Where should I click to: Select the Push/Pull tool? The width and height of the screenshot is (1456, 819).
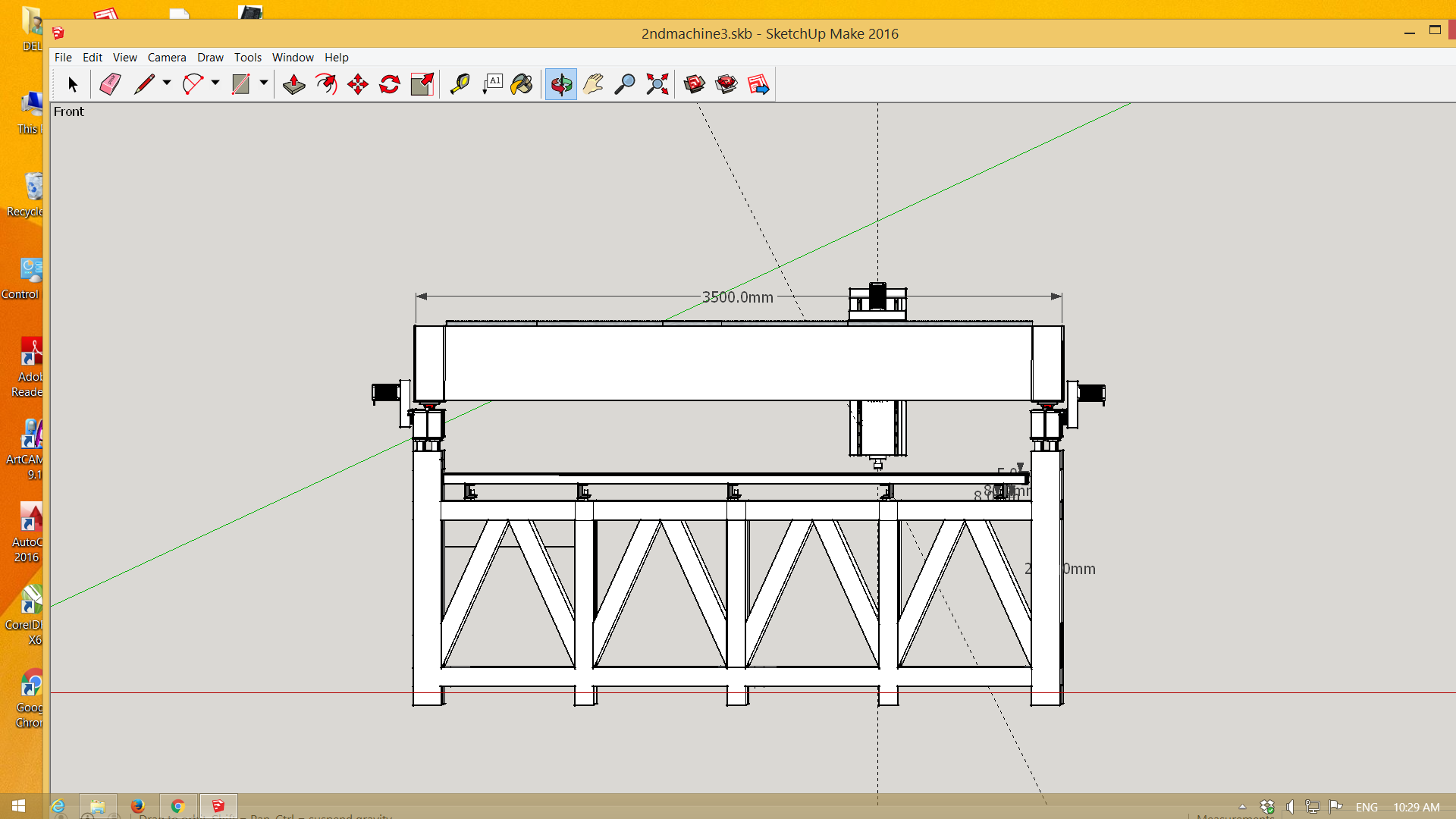[294, 84]
